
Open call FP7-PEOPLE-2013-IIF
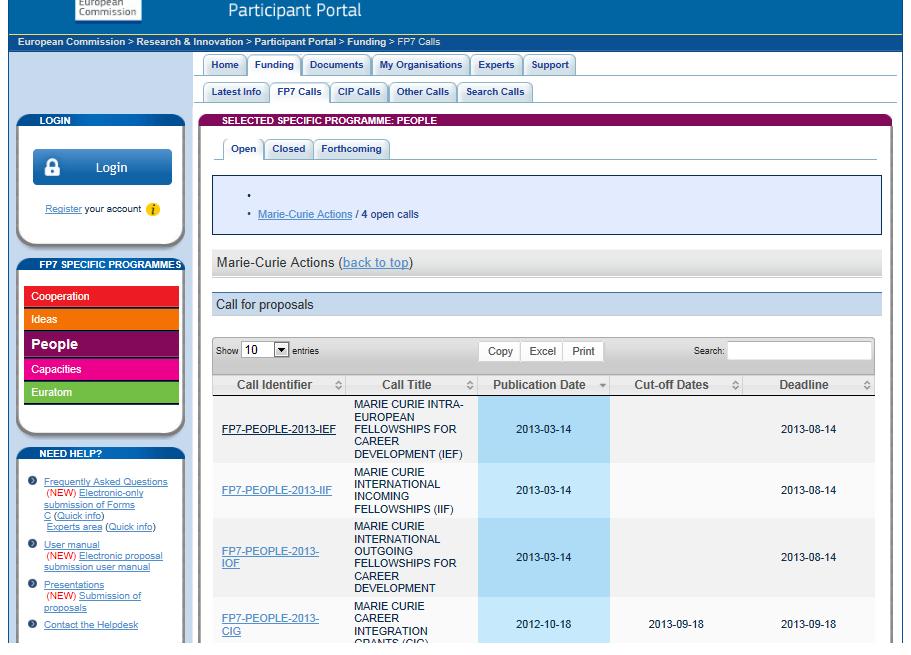(277, 491)
